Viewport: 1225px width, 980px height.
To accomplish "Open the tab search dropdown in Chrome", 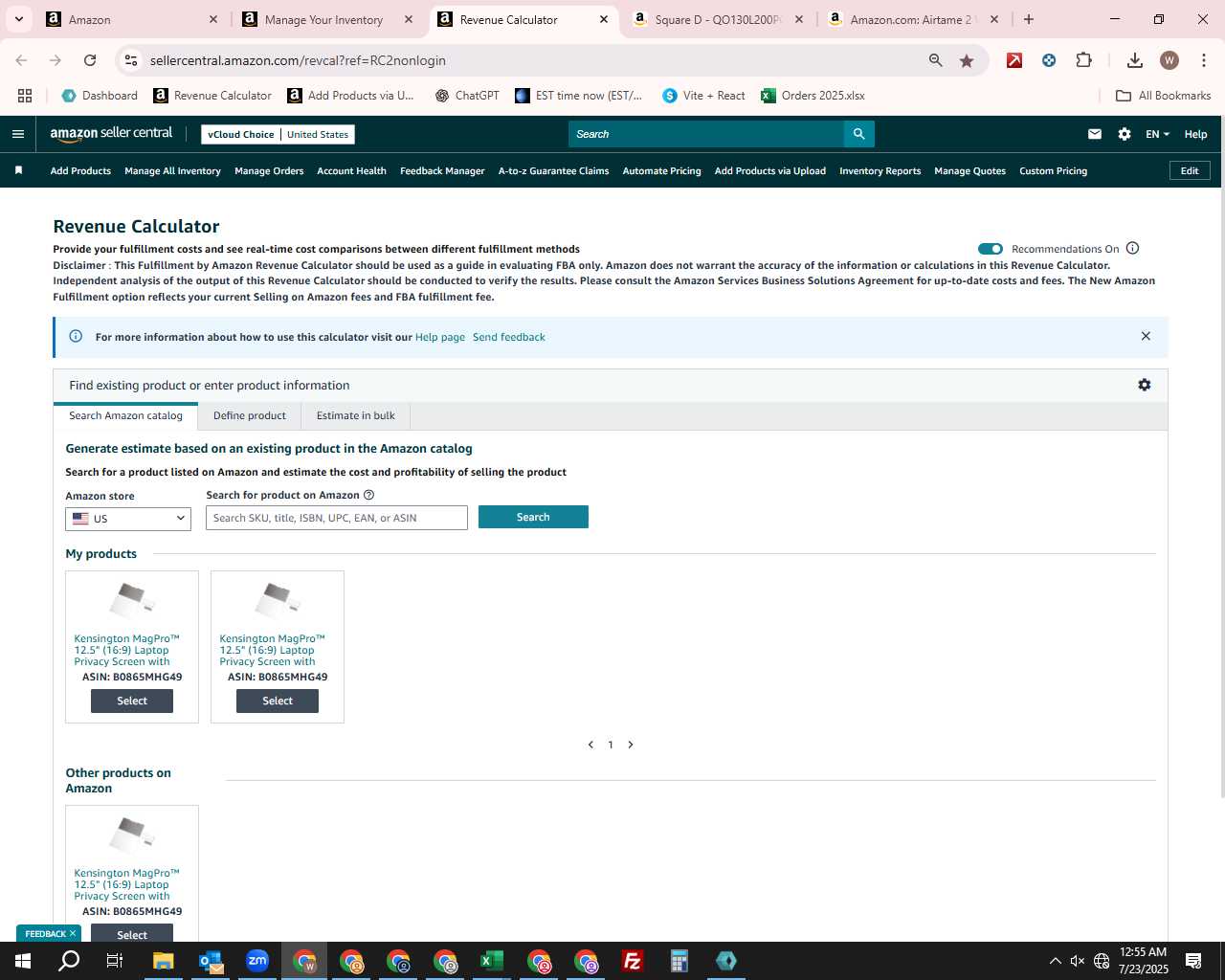I will 18,19.
